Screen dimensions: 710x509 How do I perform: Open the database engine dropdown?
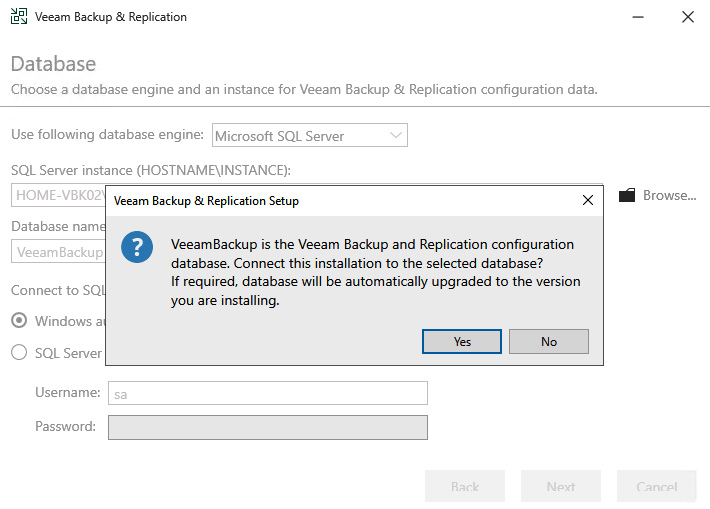[310, 135]
